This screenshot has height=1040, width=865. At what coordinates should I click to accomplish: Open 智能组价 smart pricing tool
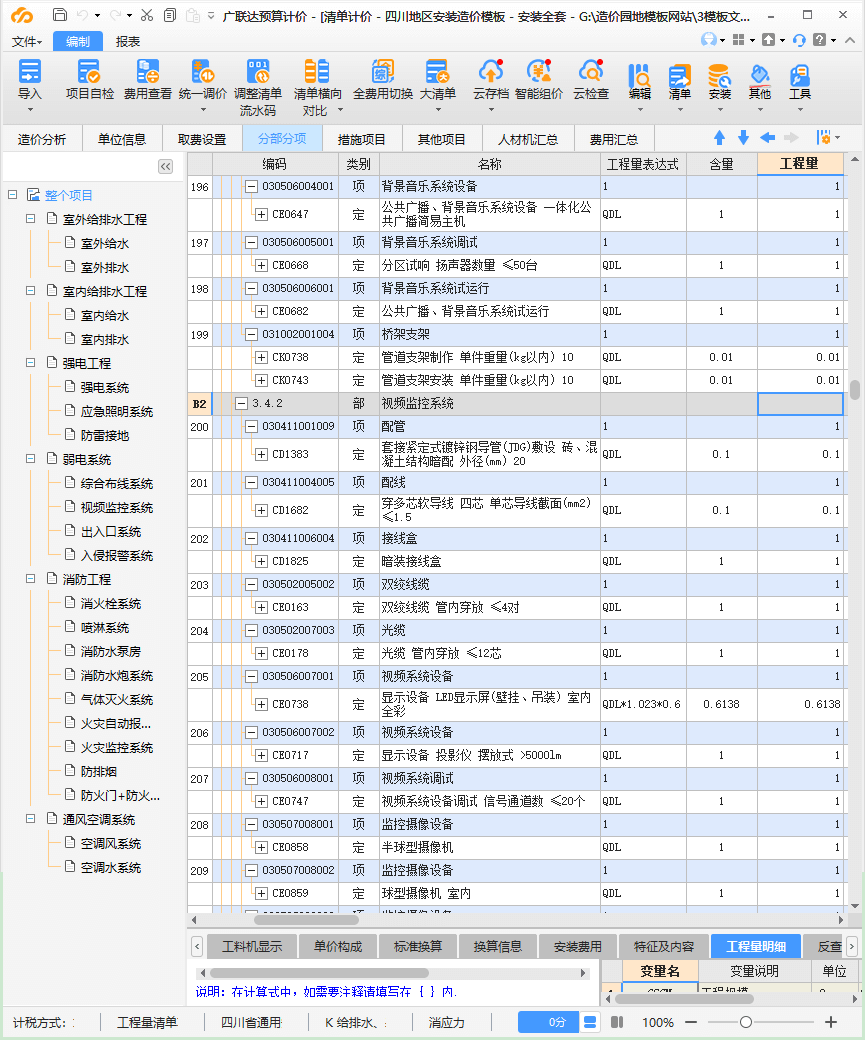pos(539,73)
